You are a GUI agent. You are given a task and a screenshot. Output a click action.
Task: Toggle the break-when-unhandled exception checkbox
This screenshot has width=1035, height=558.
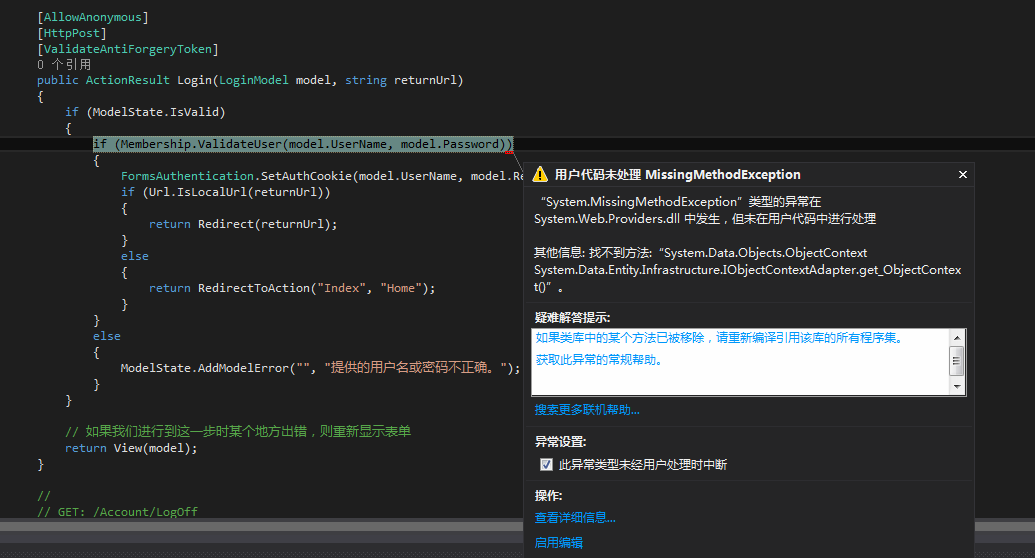[x=546, y=464]
